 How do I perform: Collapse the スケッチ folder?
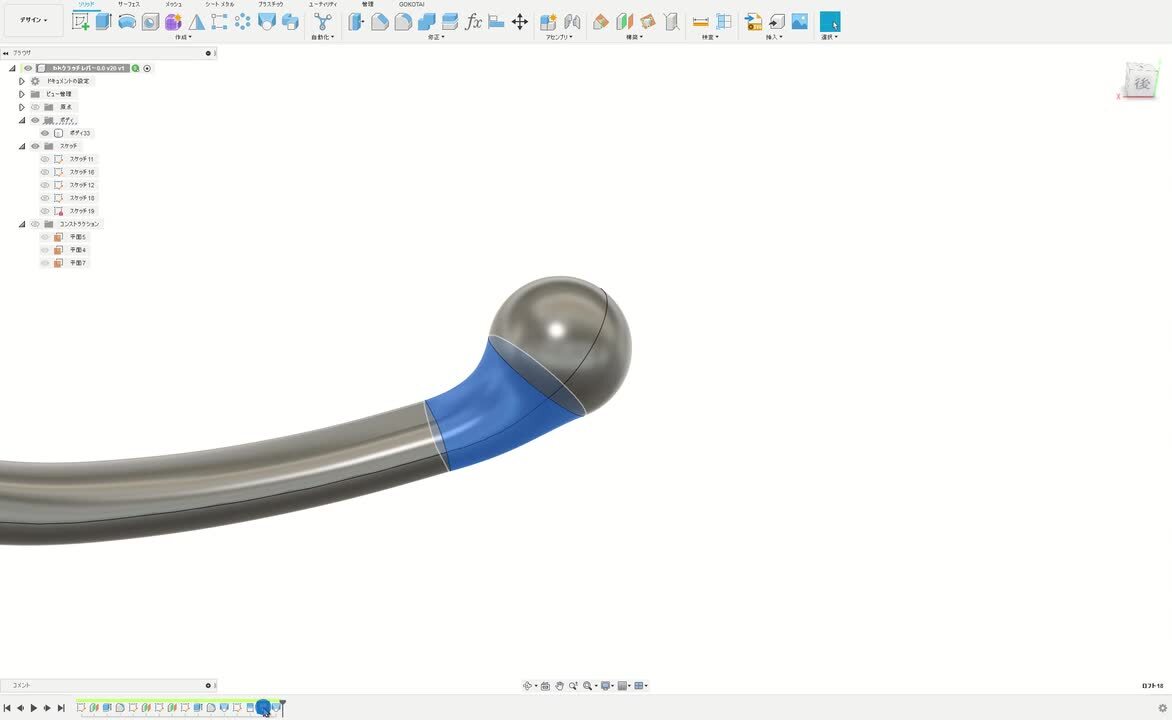22,146
